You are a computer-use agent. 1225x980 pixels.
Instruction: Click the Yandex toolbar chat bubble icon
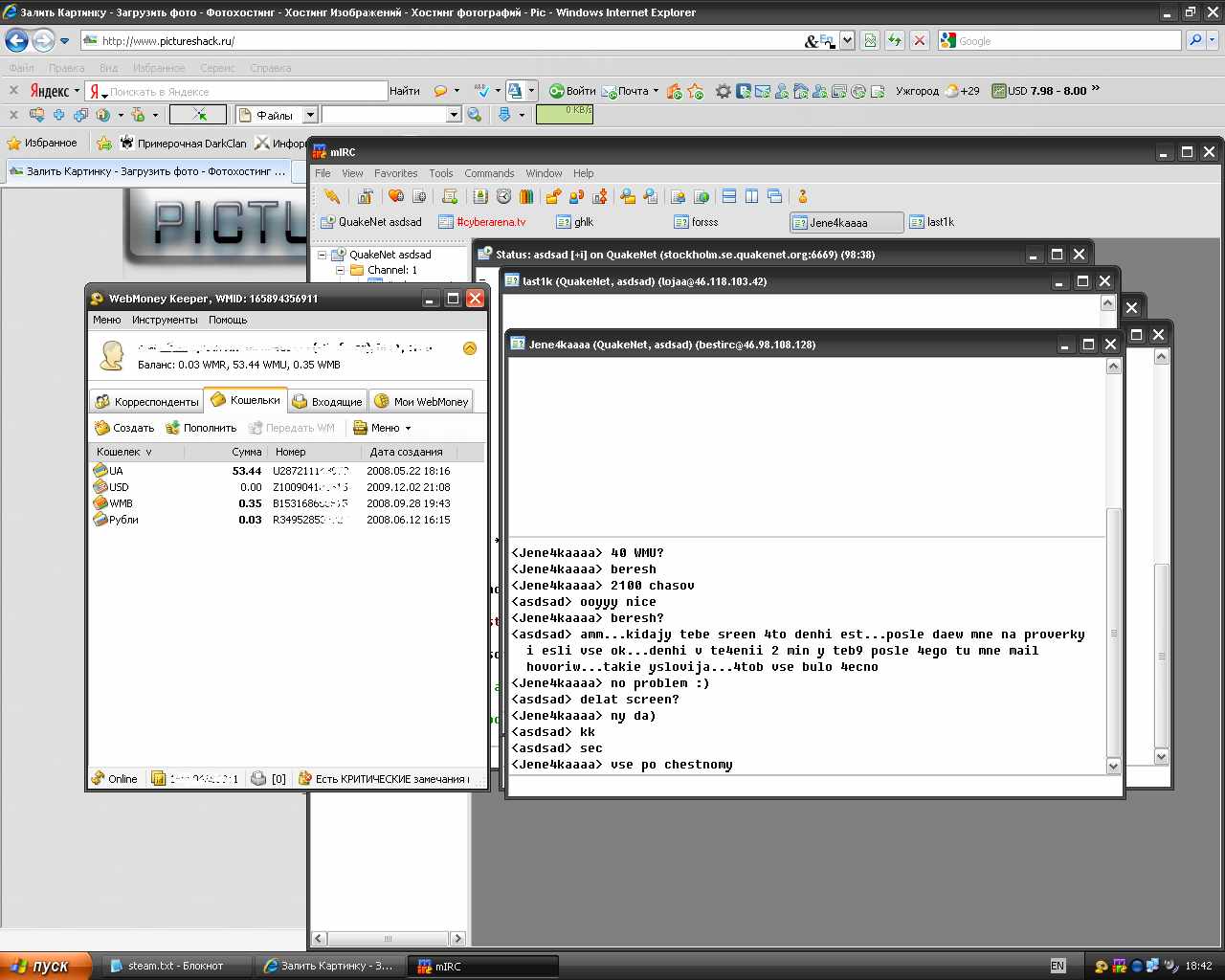(x=440, y=91)
